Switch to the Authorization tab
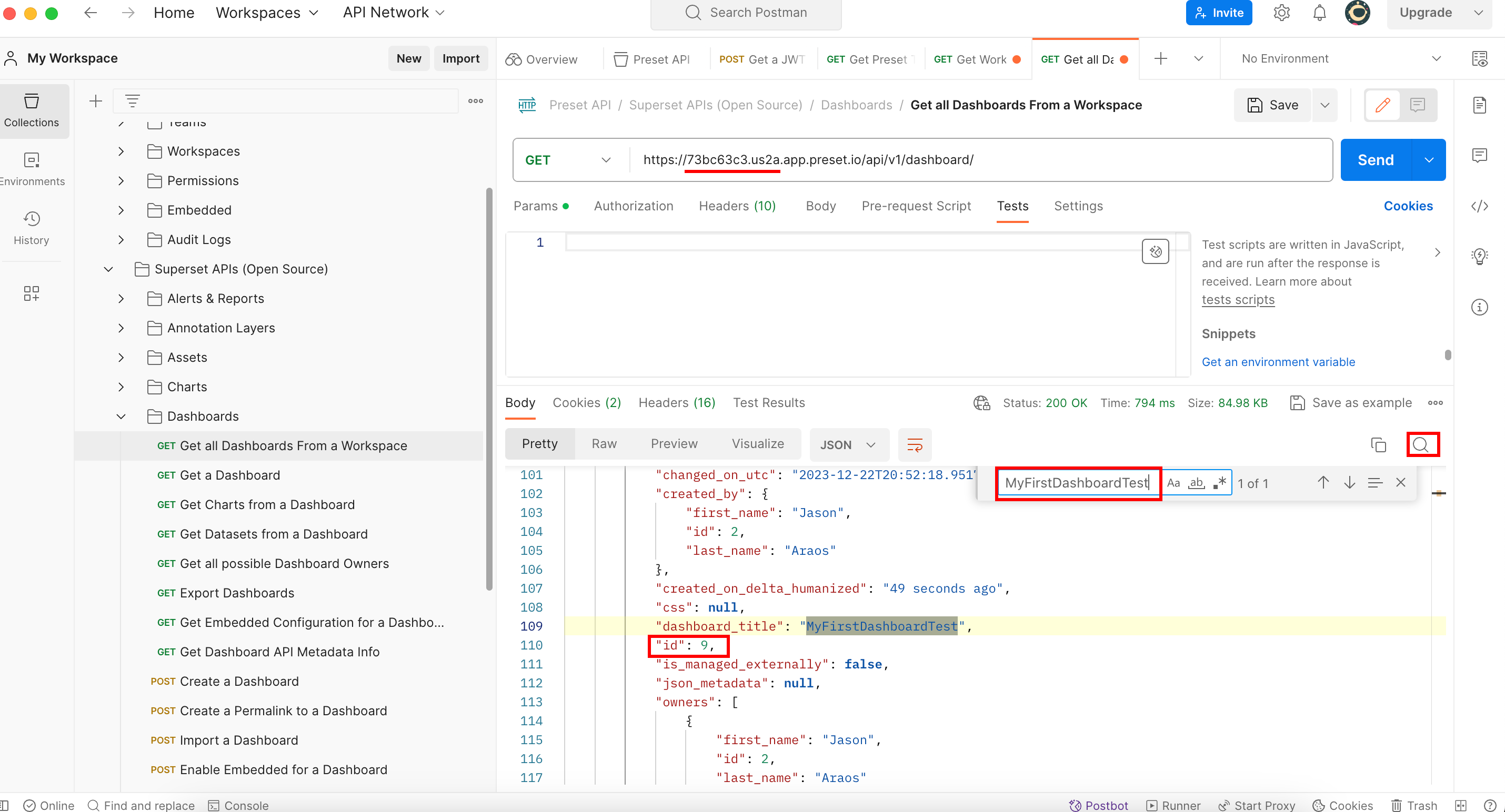The width and height of the screenshot is (1505, 812). pyautogui.click(x=634, y=206)
